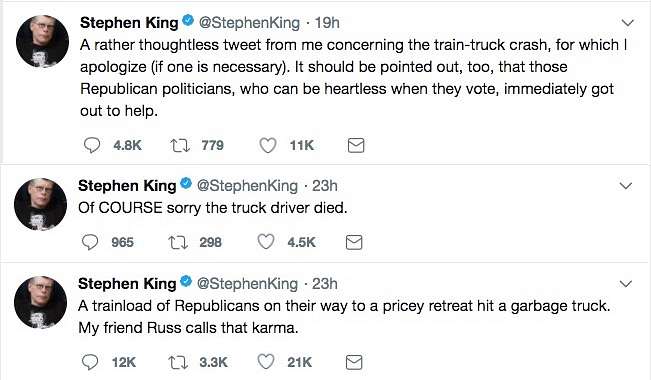Open Stephen King profile name in first tweet
This screenshot has height=380, width=651.
pyautogui.click(x=129, y=22)
